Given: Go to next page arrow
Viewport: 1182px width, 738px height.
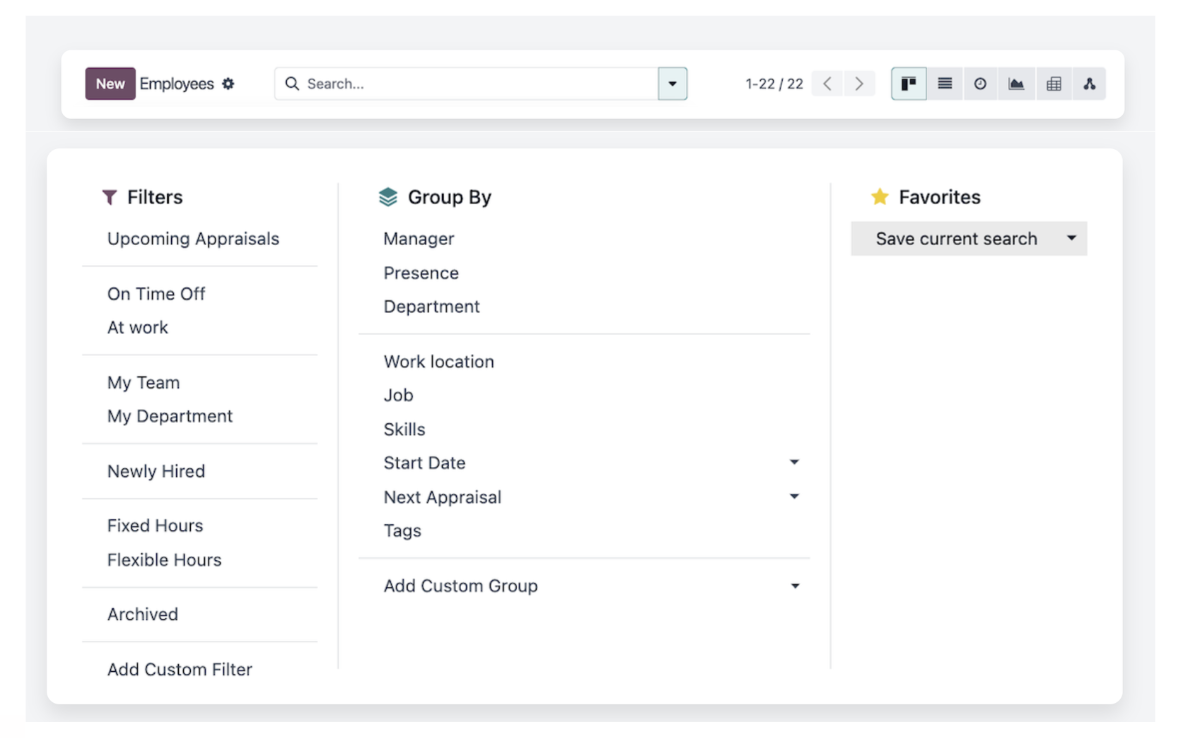Looking at the screenshot, I should click(x=859, y=84).
